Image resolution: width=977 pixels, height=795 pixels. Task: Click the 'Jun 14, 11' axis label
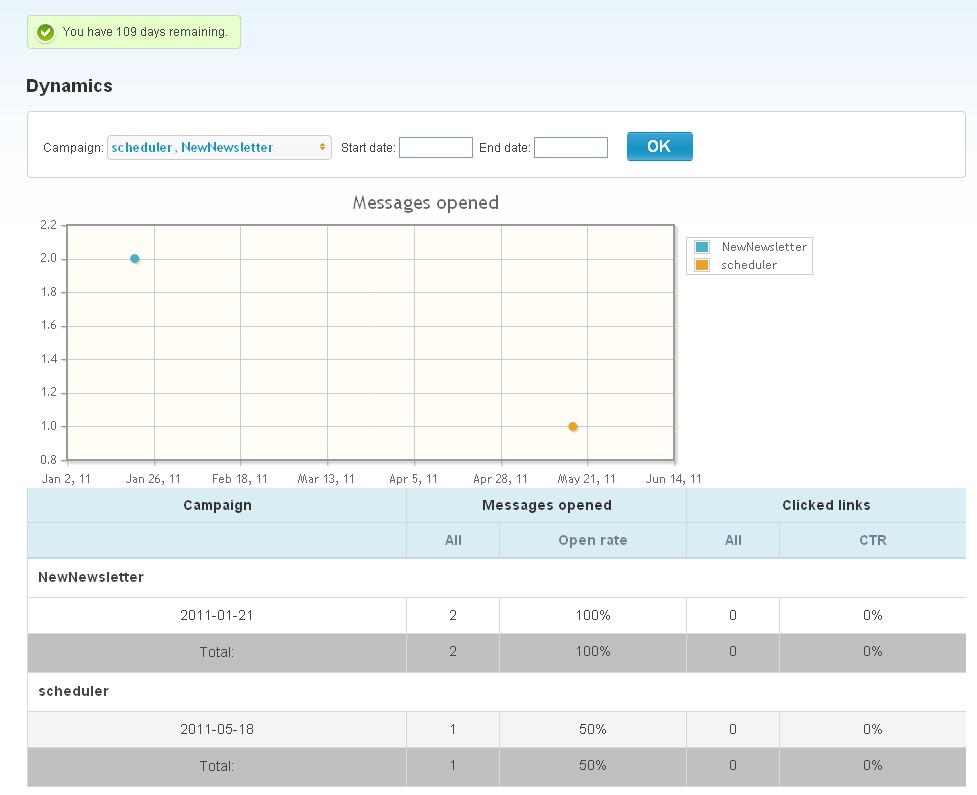point(674,479)
